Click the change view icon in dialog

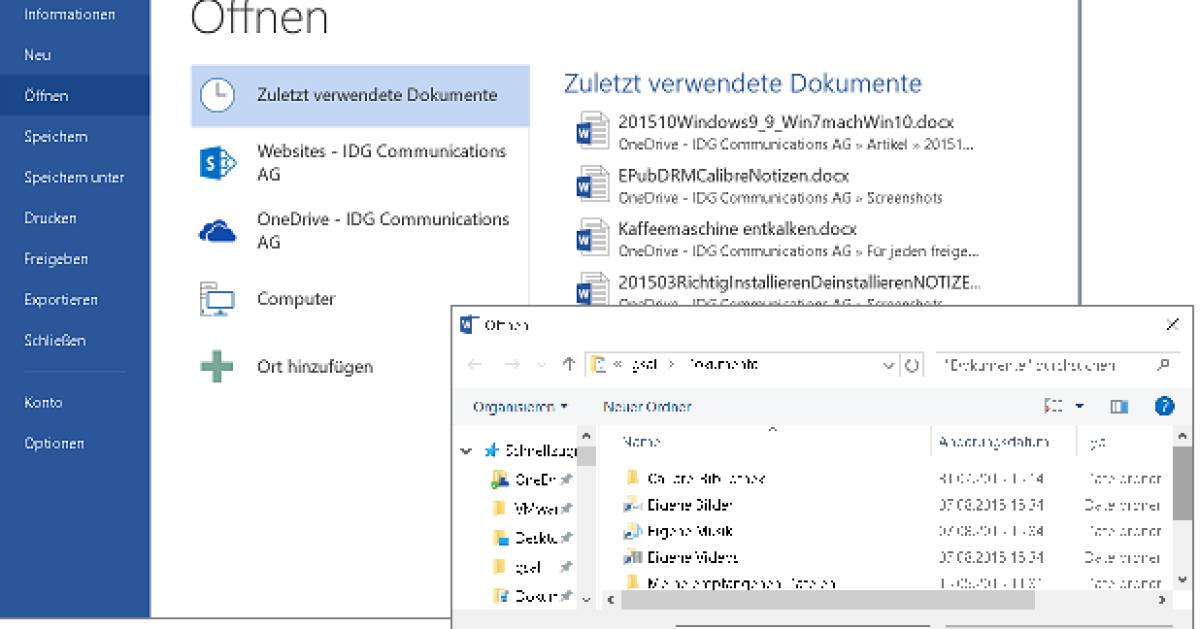(x=1053, y=407)
